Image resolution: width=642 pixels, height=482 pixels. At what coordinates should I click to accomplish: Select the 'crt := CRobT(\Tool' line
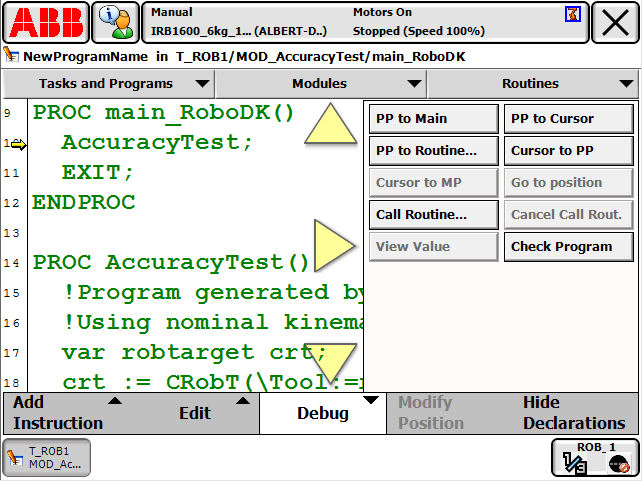pos(212,382)
